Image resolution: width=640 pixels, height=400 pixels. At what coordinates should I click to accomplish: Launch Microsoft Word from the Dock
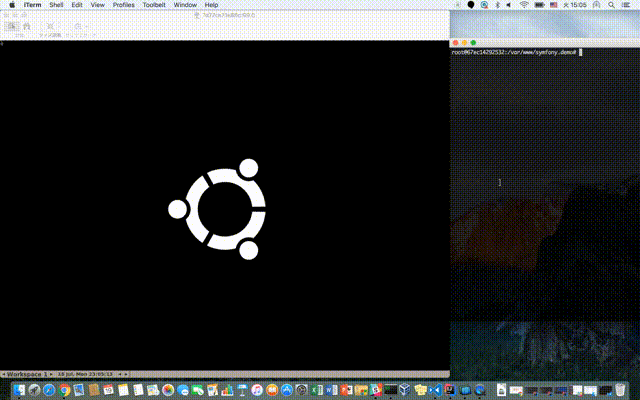pyautogui.click(x=331, y=390)
